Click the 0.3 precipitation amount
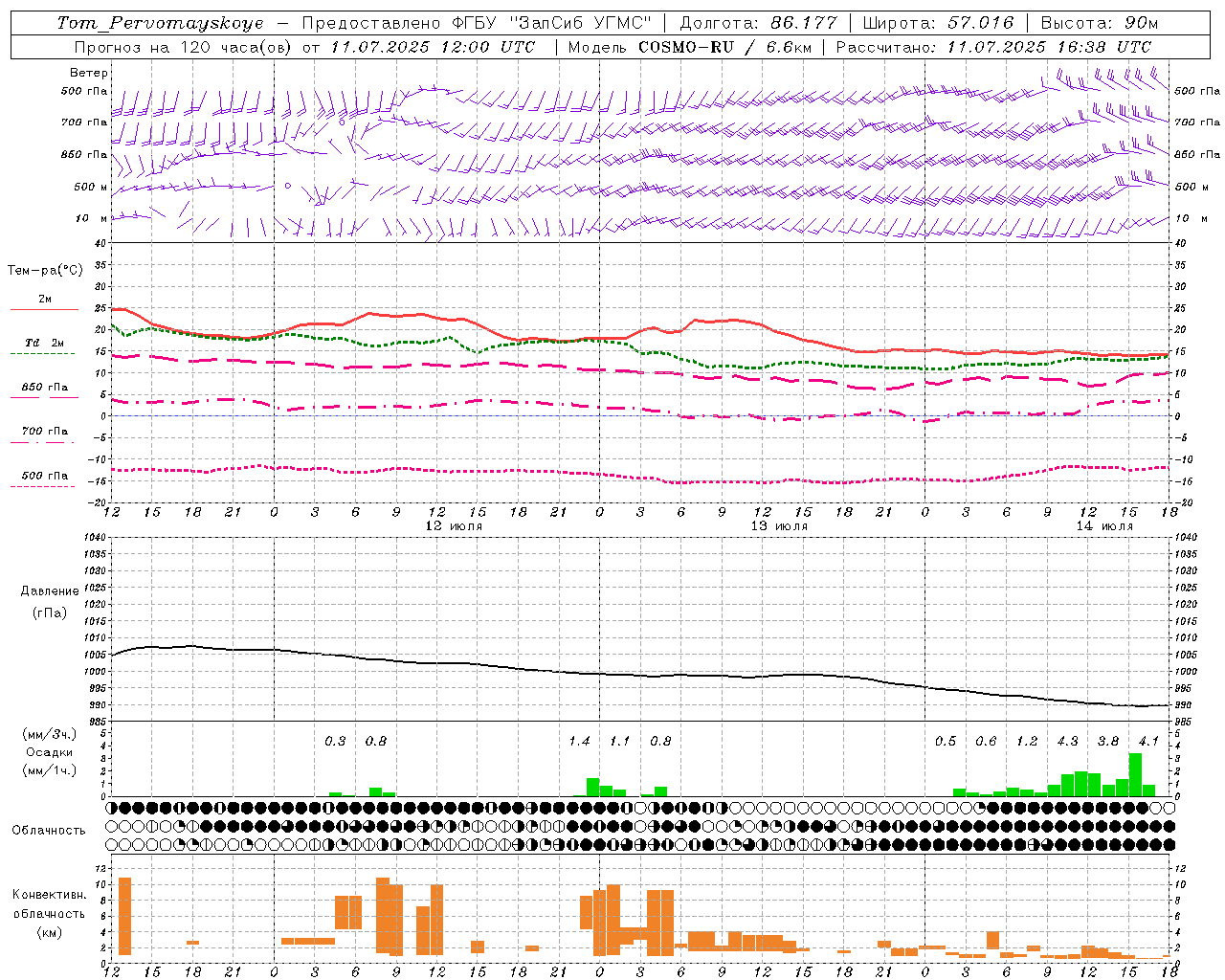The image size is (1225, 980). pyautogui.click(x=335, y=742)
